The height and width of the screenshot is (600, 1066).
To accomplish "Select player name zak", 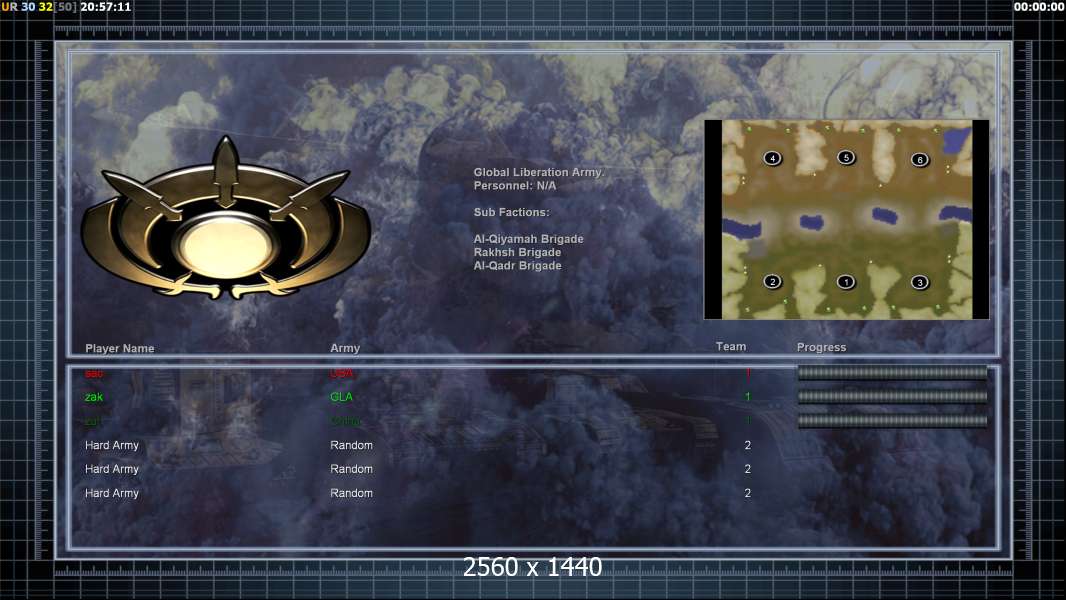I will pos(94,397).
